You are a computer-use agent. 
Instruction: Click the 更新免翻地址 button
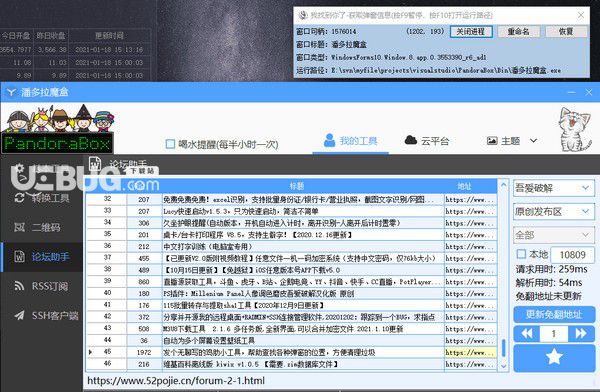point(554,315)
